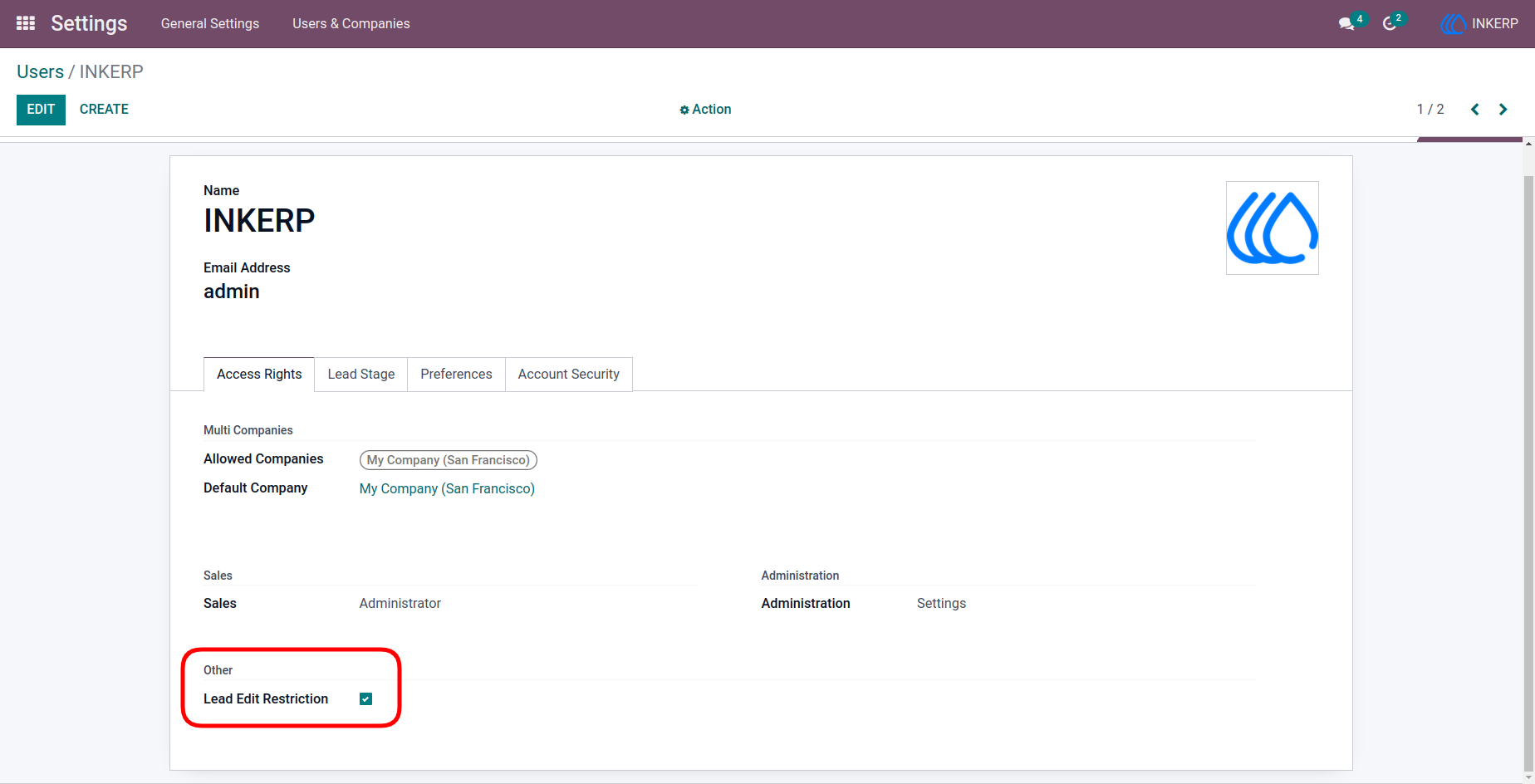Toggle the Lead Edit Restriction checkbox
The image size is (1535, 784).
pyautogui.click(x=365, y=699)
